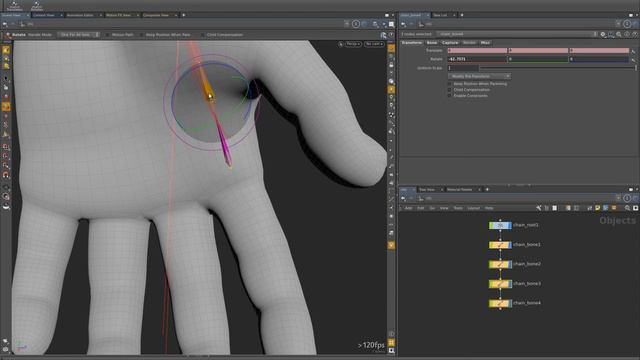Open the No cam camera menu
Image resolution: width=640 pixels, height=360 pixels.
click(374, 44)
